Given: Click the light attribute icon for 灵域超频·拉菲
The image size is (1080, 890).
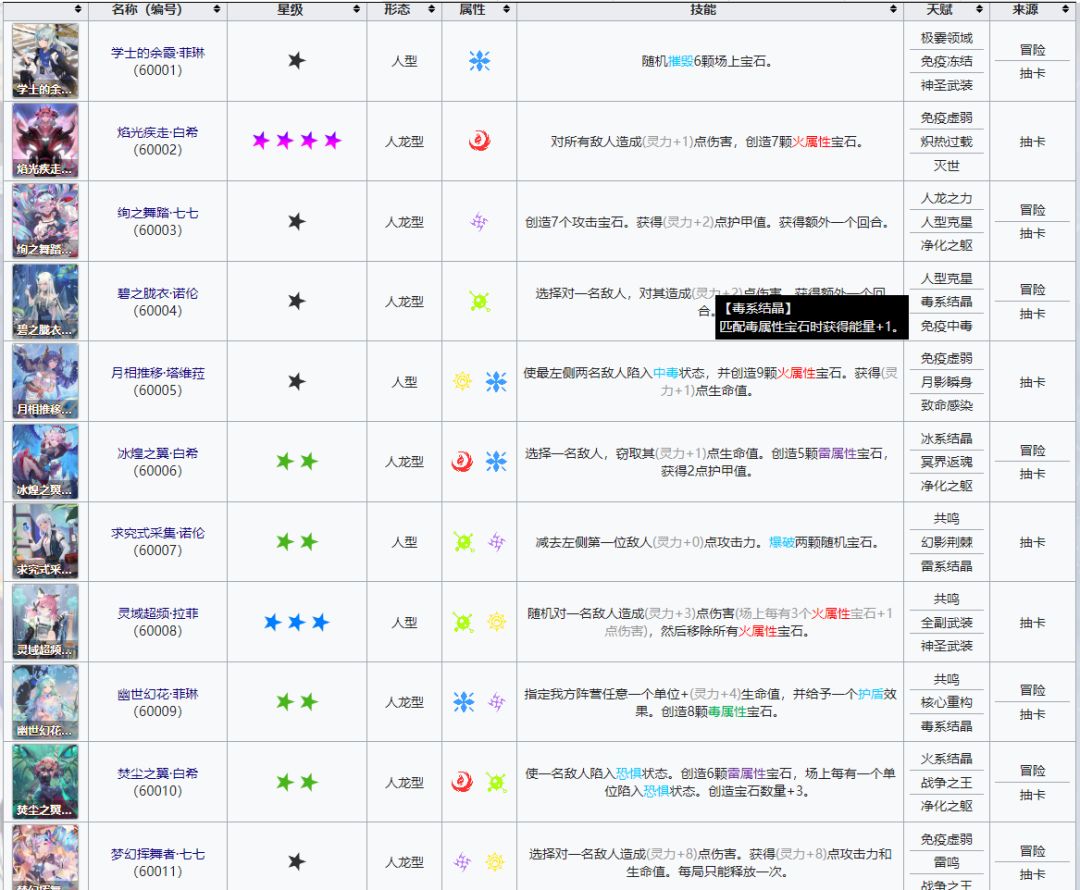Looking at the screenshot, I should coord(497,622).
